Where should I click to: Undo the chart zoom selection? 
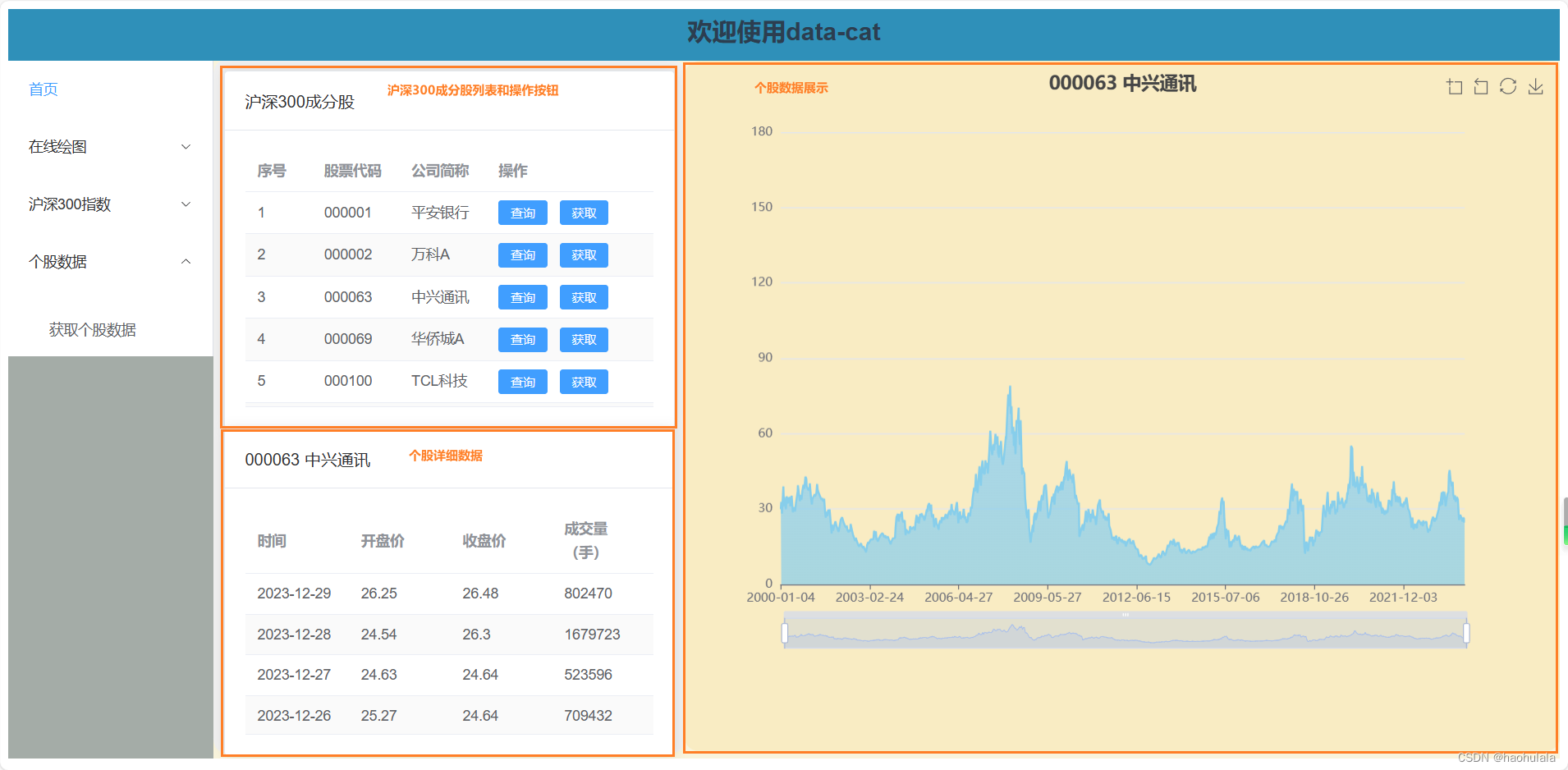coord(1480,86)
